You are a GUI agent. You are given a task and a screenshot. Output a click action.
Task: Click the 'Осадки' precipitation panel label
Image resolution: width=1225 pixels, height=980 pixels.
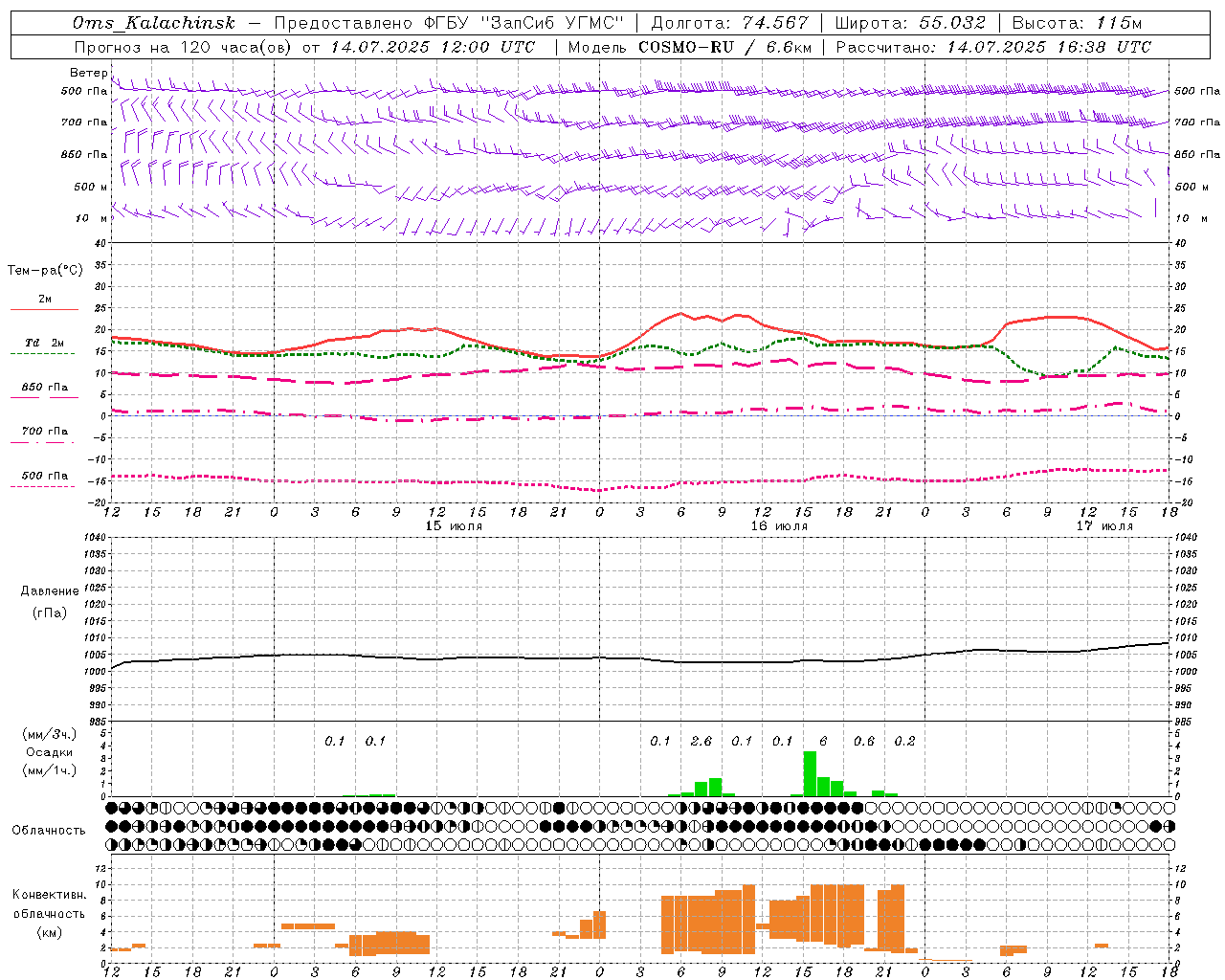(x=50, y=752)
